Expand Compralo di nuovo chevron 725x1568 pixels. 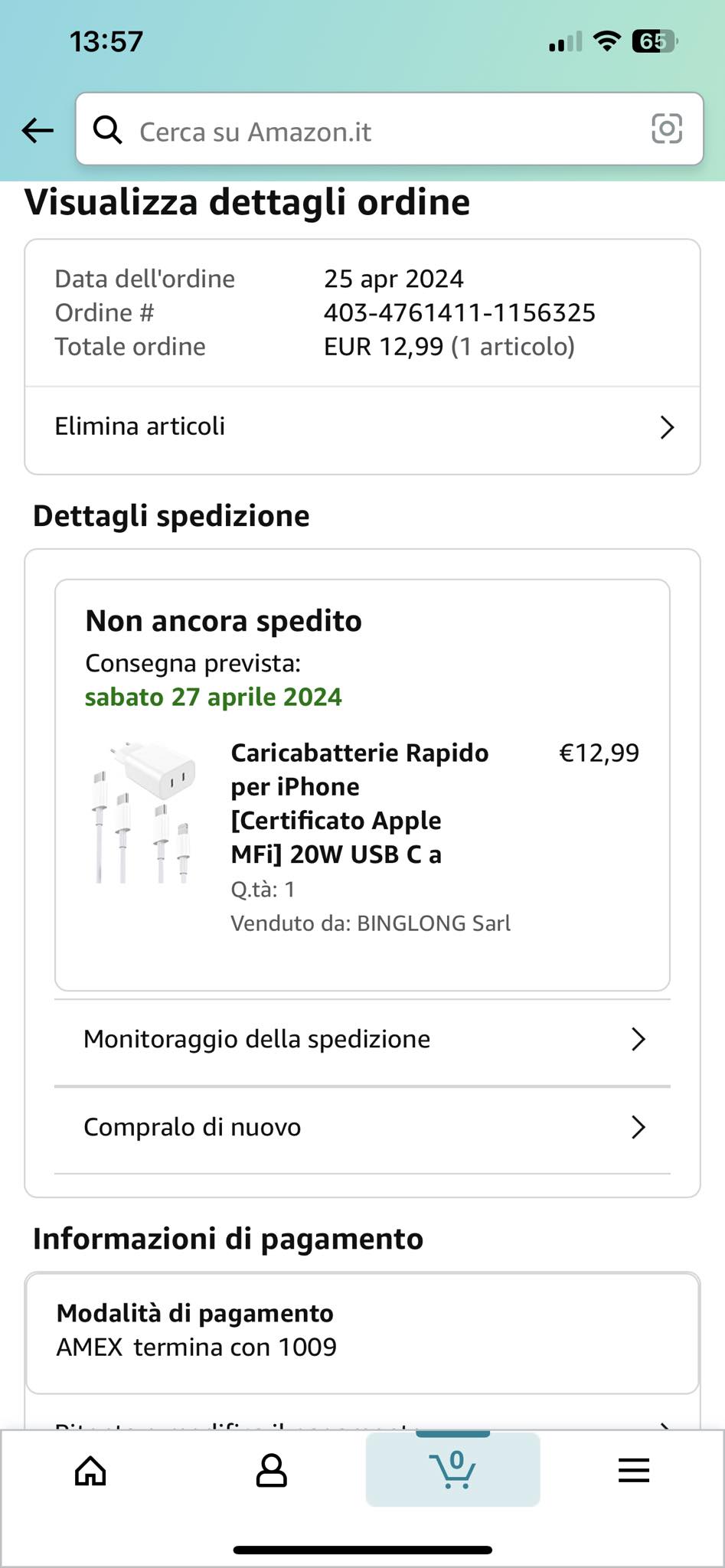[x=638, y=1127]
